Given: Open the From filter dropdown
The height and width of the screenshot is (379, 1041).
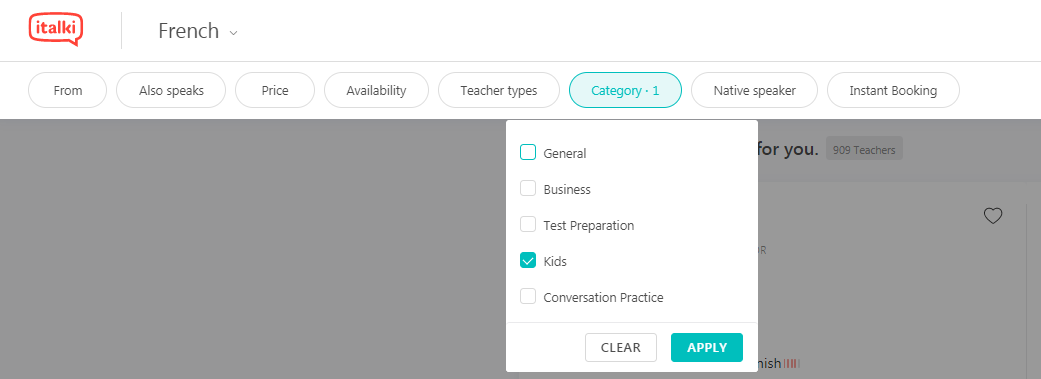Looking at the screenshot, I should [x=68, y=90].
